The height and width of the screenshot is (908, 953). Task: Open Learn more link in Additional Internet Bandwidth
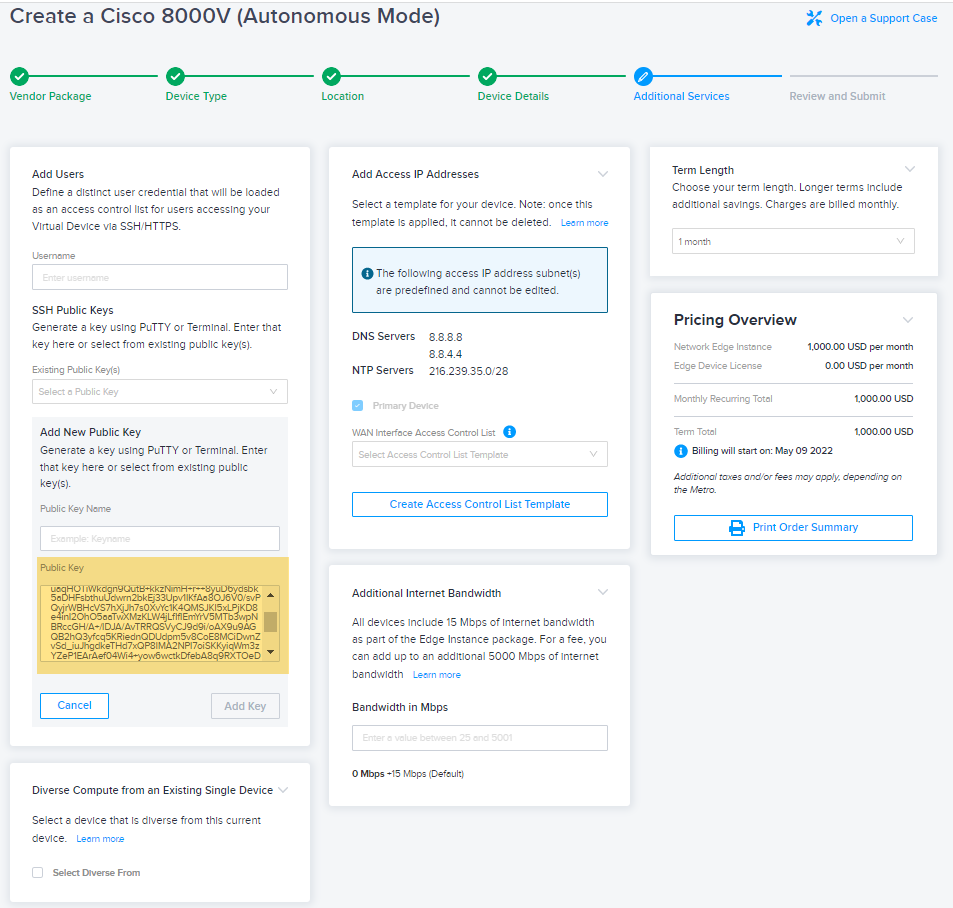(437, 675)
